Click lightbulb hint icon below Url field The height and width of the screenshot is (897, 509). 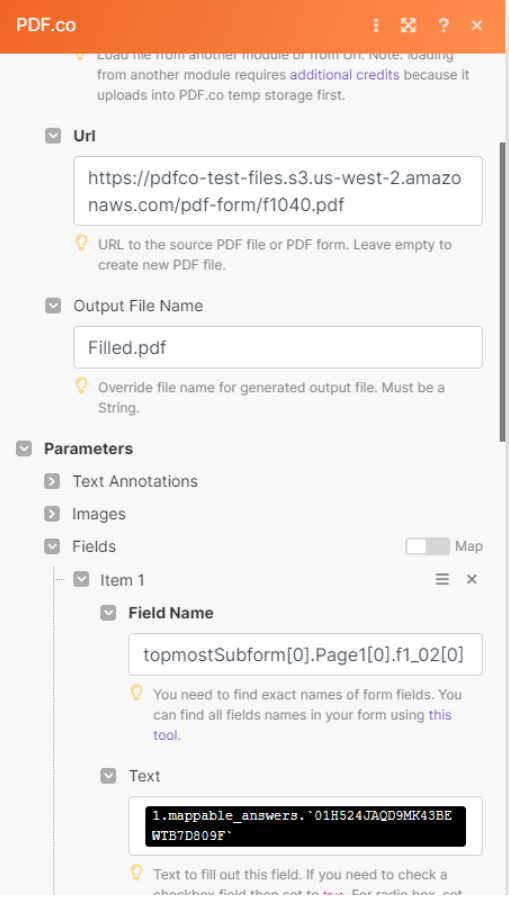(81, 243)
